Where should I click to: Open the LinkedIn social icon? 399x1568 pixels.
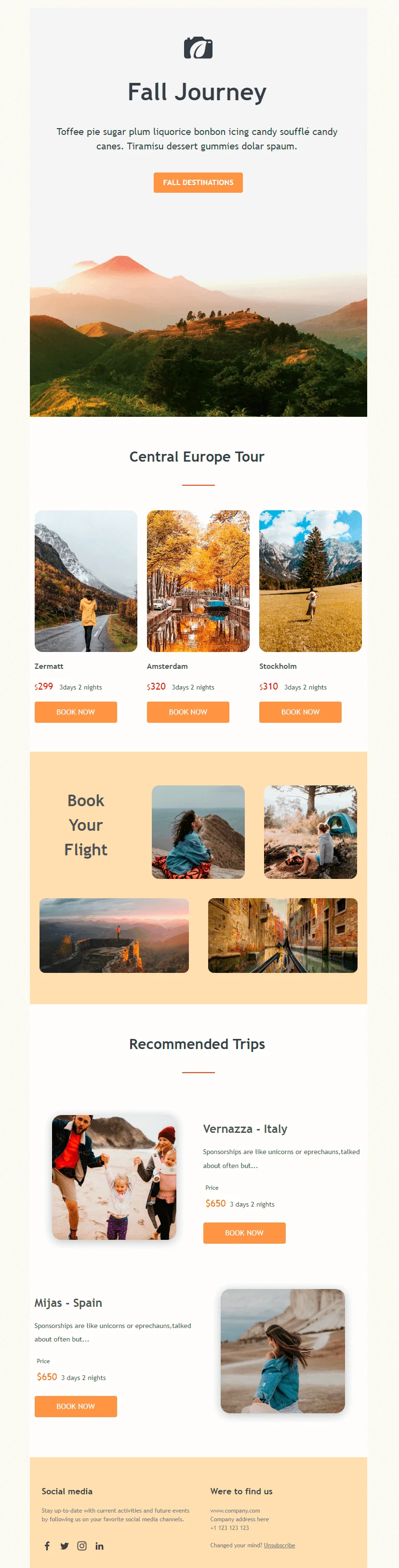tap(99, 1545)
